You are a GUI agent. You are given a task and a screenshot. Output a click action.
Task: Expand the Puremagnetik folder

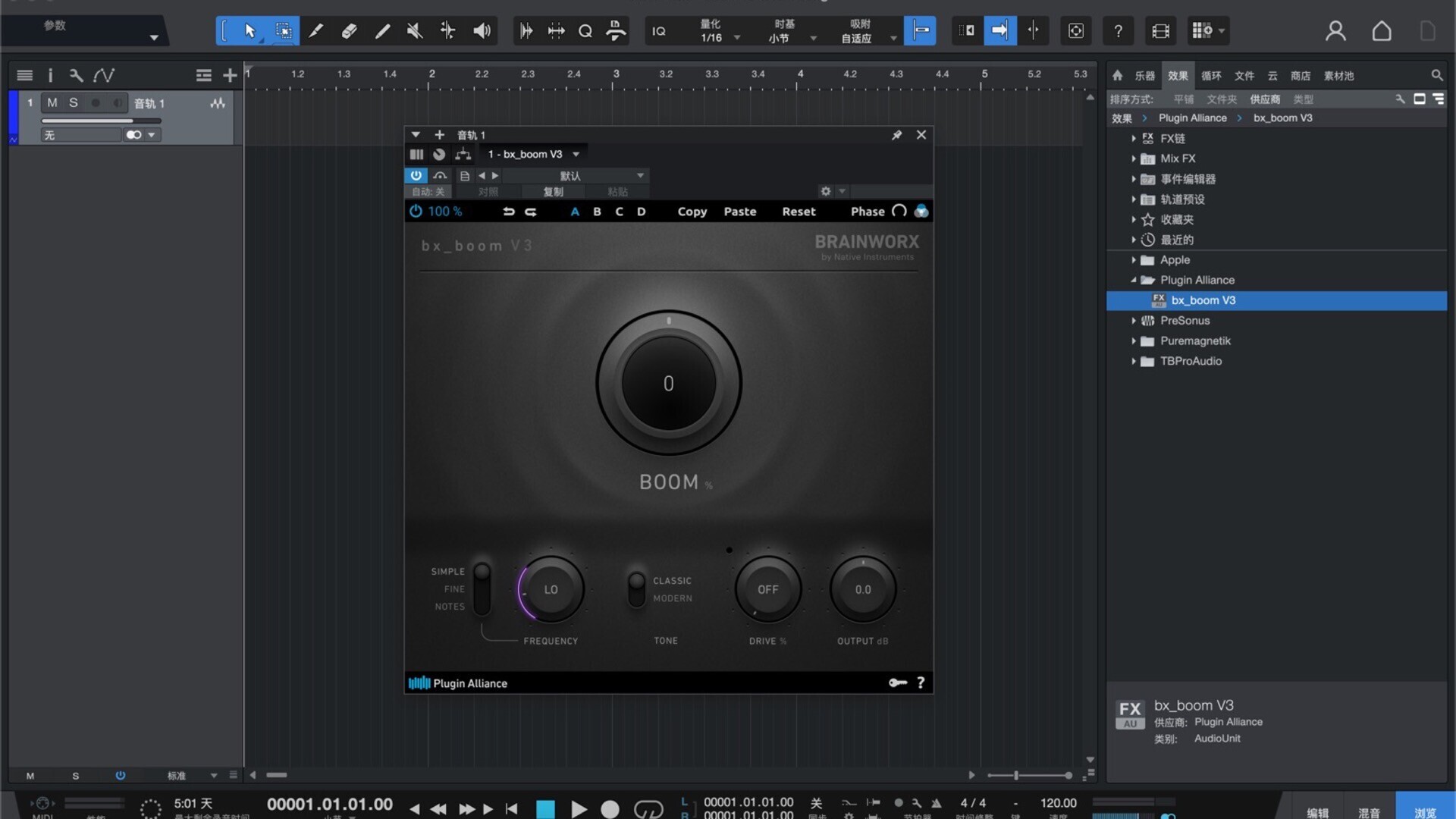pyautogui.click(x=1134, y=341)
